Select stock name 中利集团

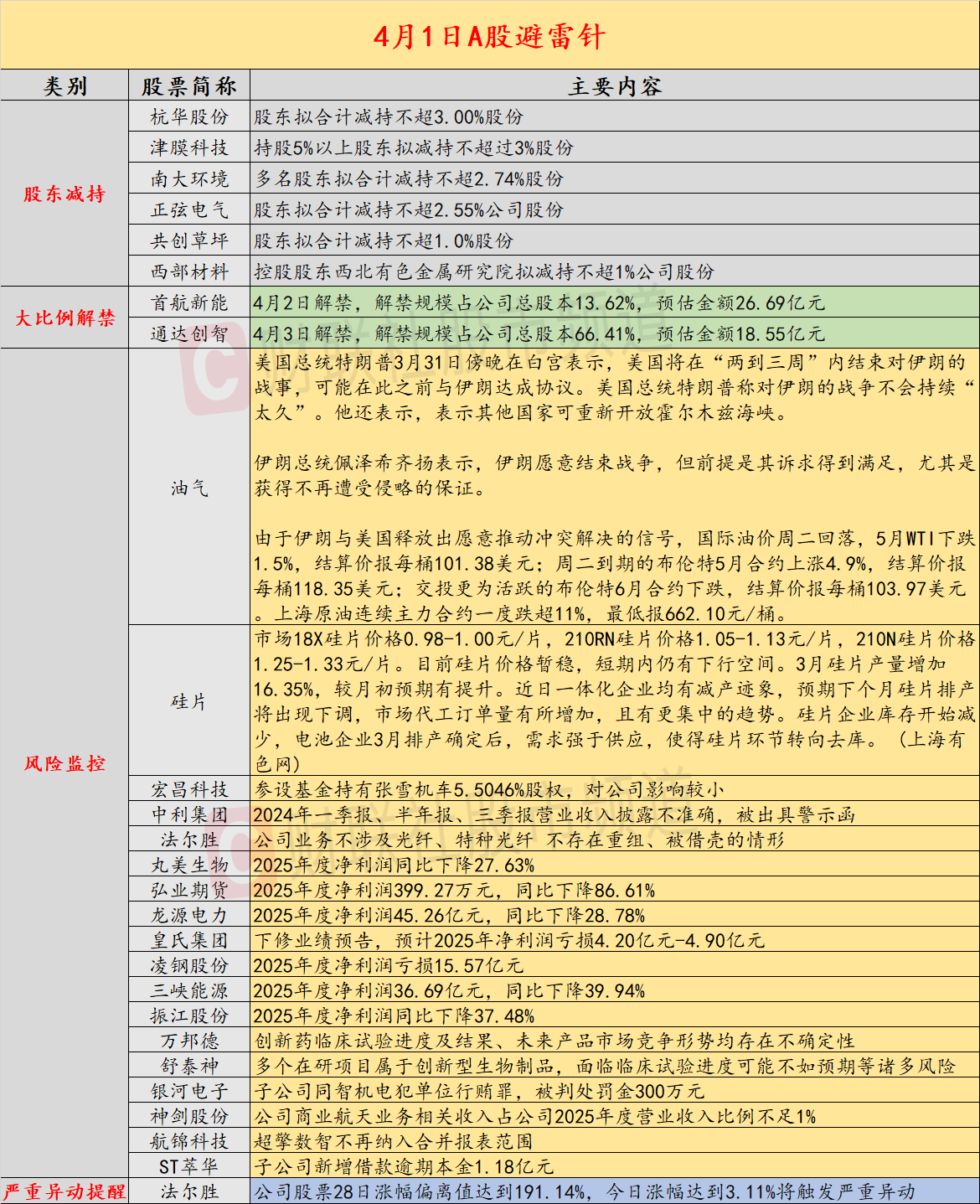(x=189, y=814)
